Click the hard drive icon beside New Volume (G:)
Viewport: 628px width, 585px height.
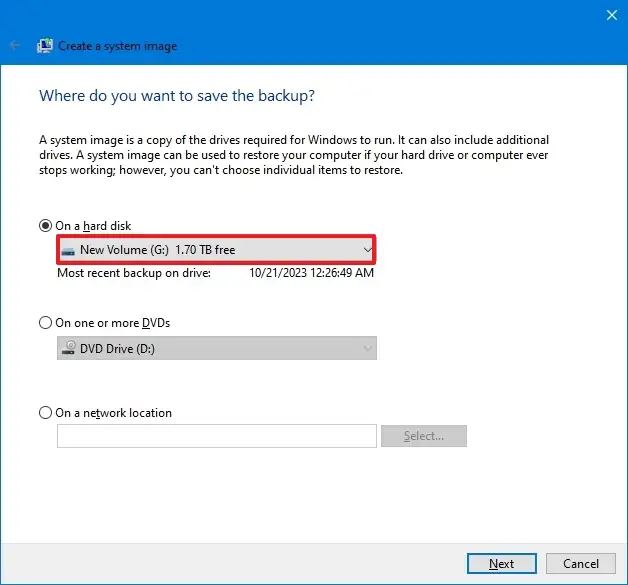coord(68,250)
